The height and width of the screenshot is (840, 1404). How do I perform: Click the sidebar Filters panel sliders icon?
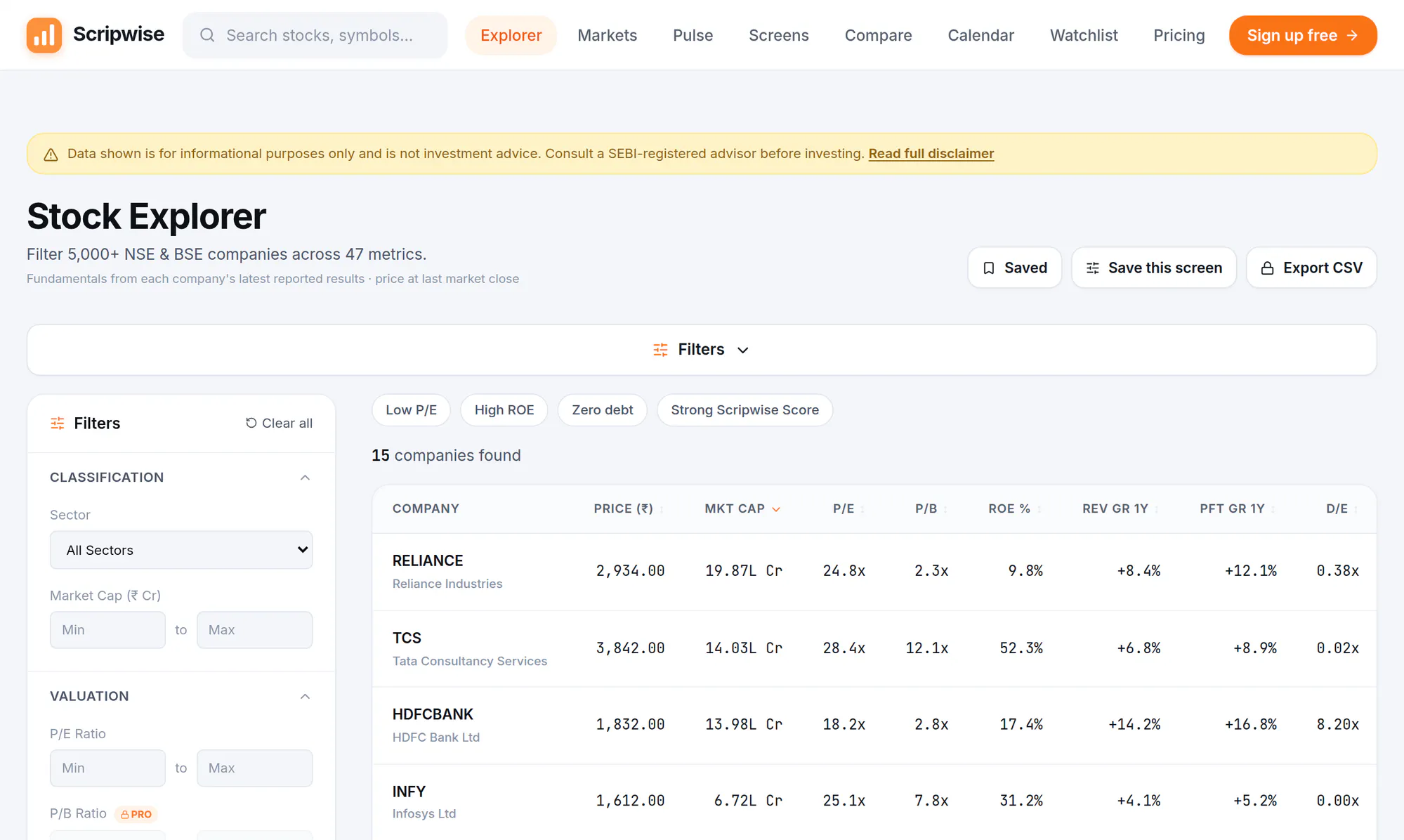point(58,424)
